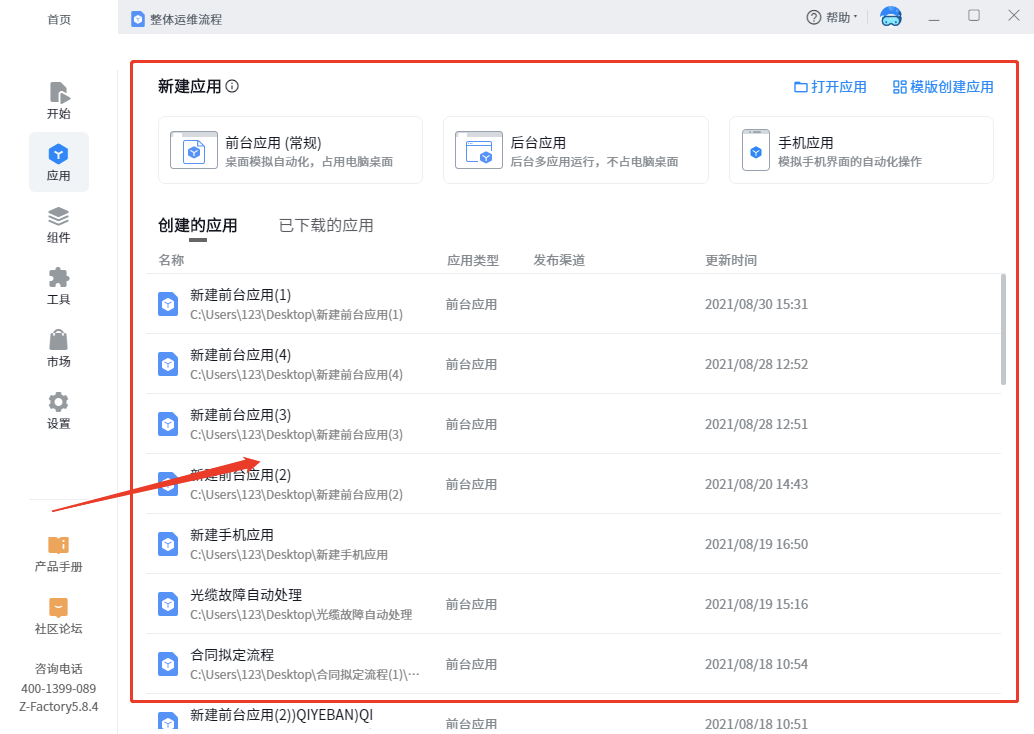This screenshot has height=734, width=1034.
Task: Click 模版创建应用 template create button
Action: 943,87
